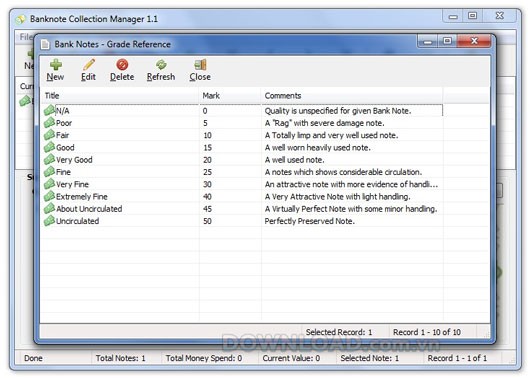Select the 'Fair' grade title
This screenshot has width=530, height=378.
pos(63,135)
